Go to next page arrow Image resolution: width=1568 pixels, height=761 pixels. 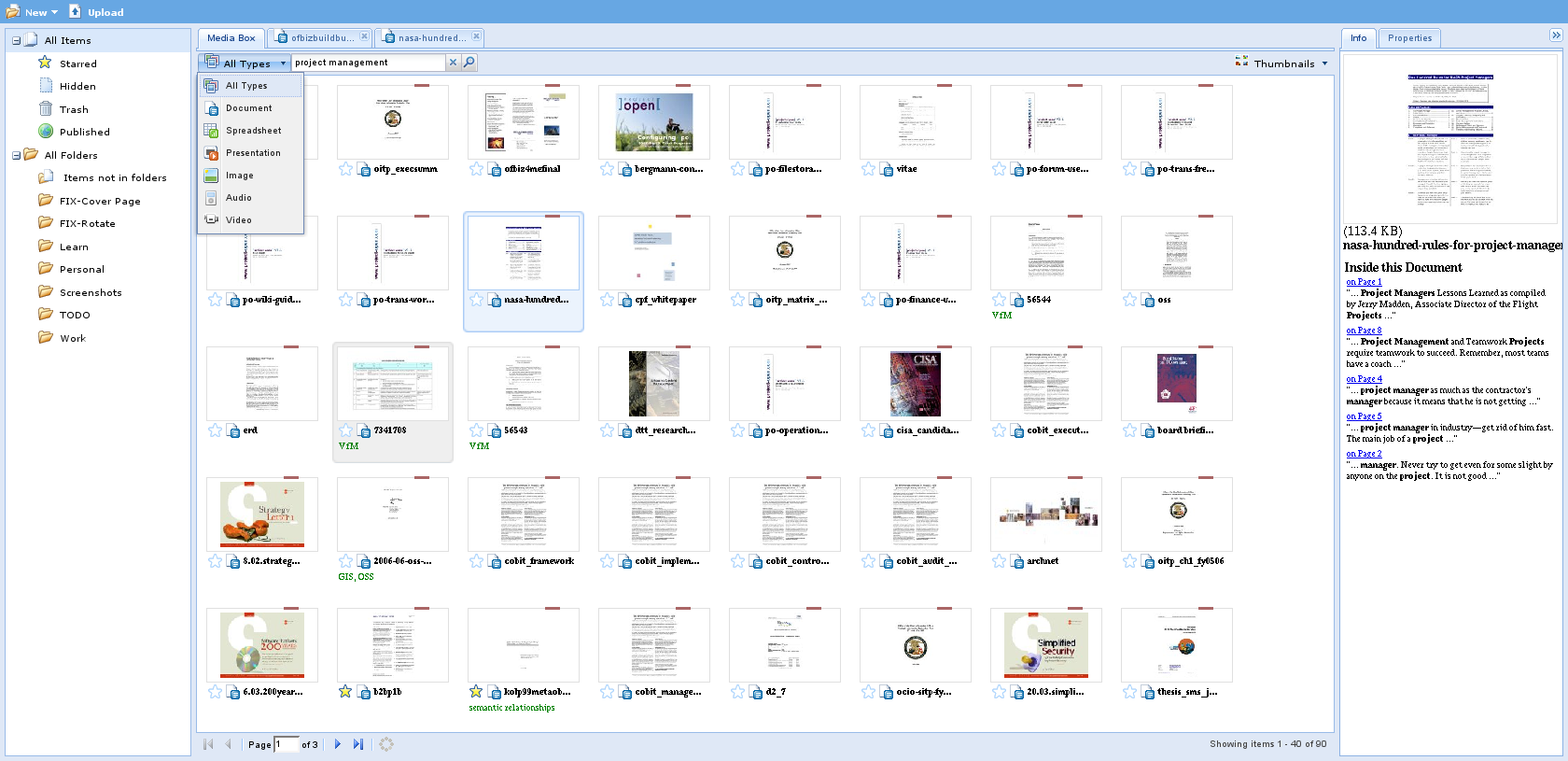coord(338,744)
